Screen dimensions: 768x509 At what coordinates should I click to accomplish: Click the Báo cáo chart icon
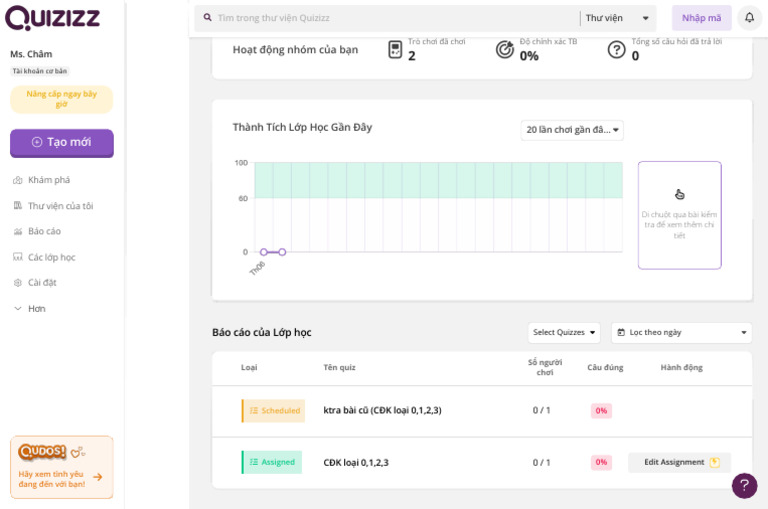pyautogui.click(x=18, y=231)
